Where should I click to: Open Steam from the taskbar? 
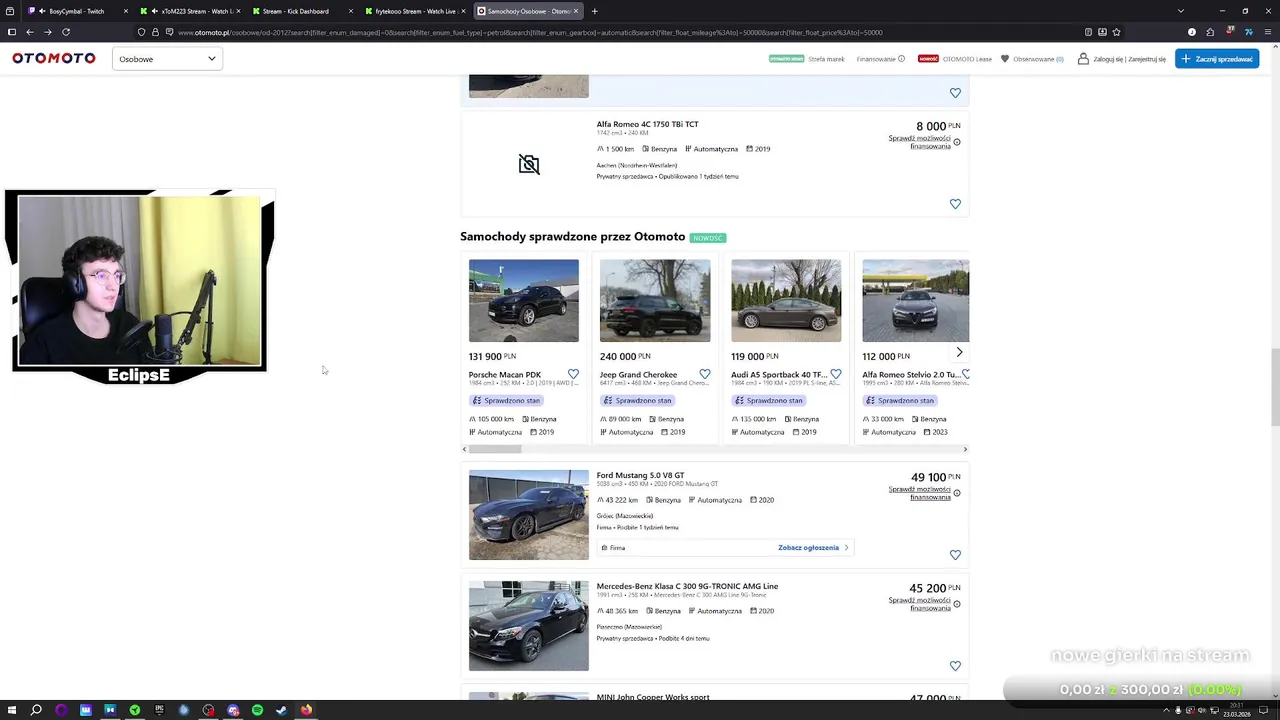[x=281, y=710]
